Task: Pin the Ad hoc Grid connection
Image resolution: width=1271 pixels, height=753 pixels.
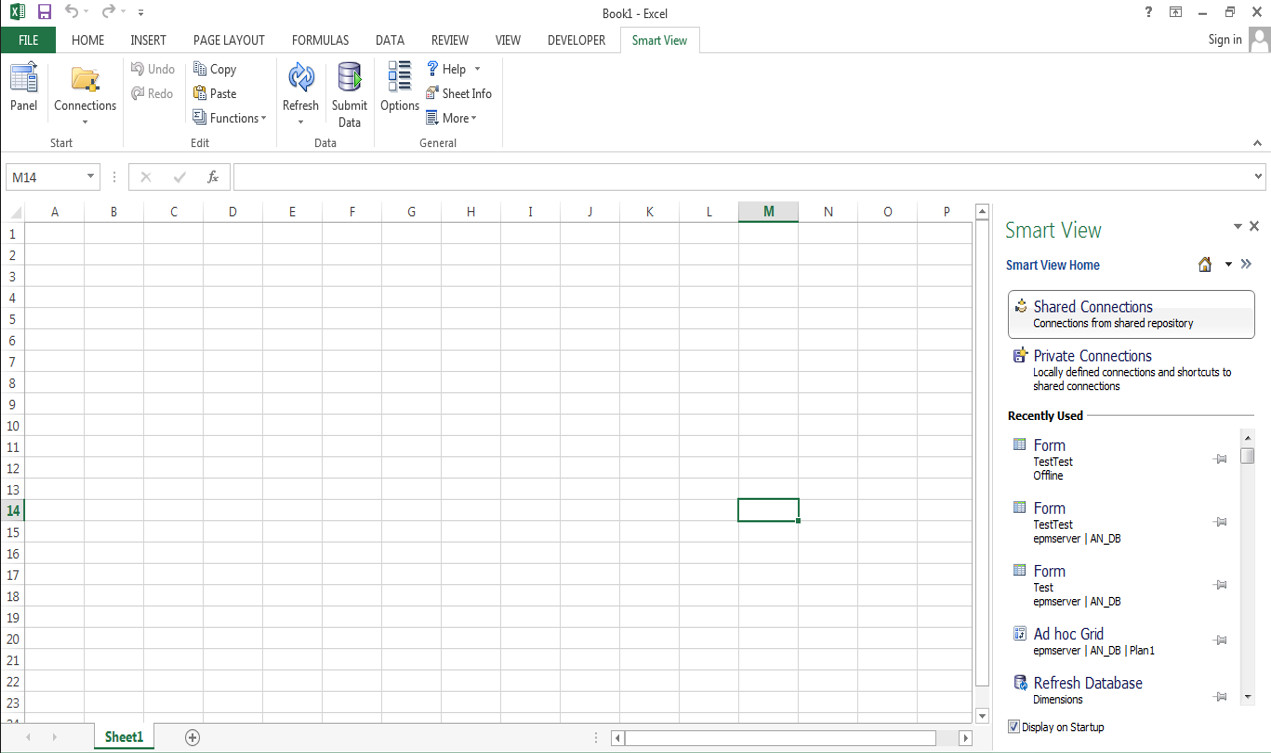Action: (x=1220, y=640)
